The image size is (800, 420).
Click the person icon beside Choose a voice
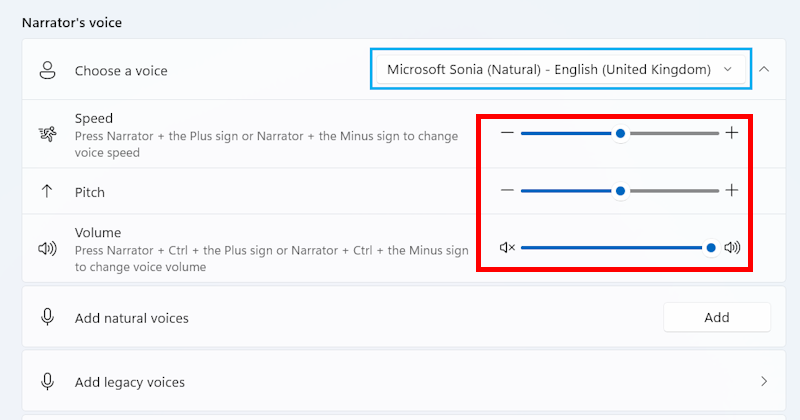click(46, 70)
